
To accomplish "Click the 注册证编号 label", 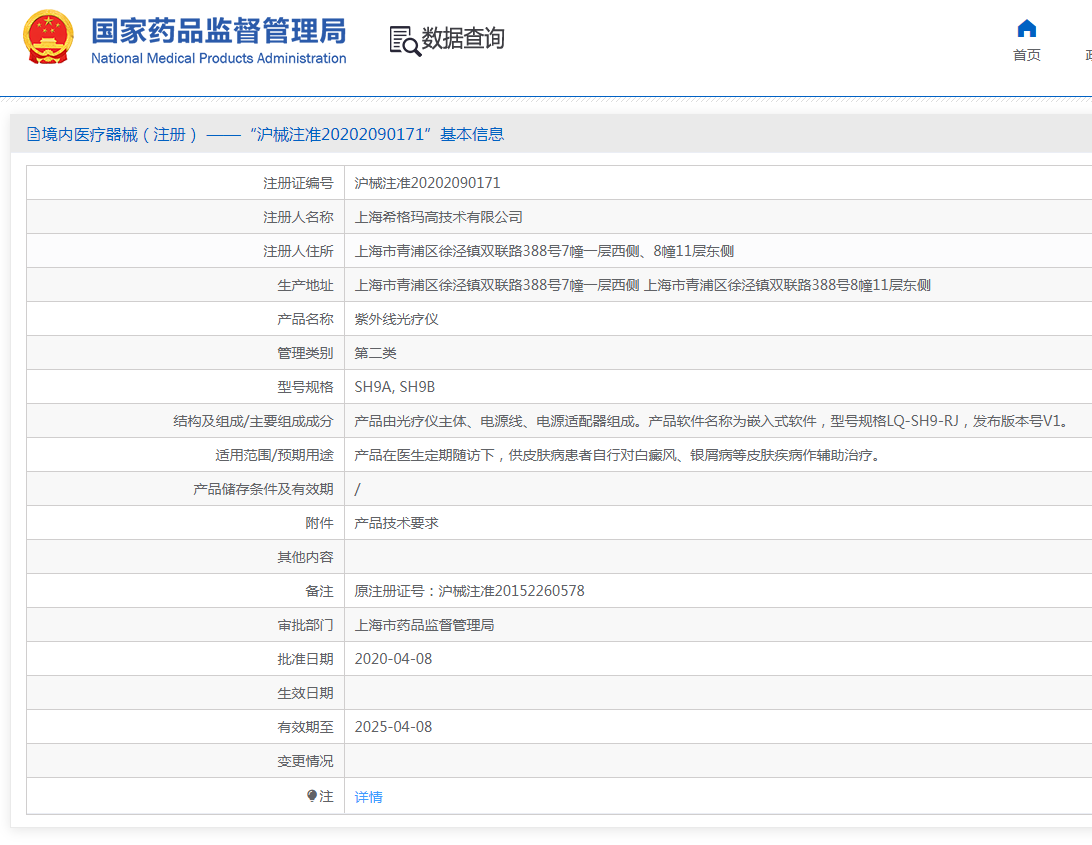I will 298,183.
